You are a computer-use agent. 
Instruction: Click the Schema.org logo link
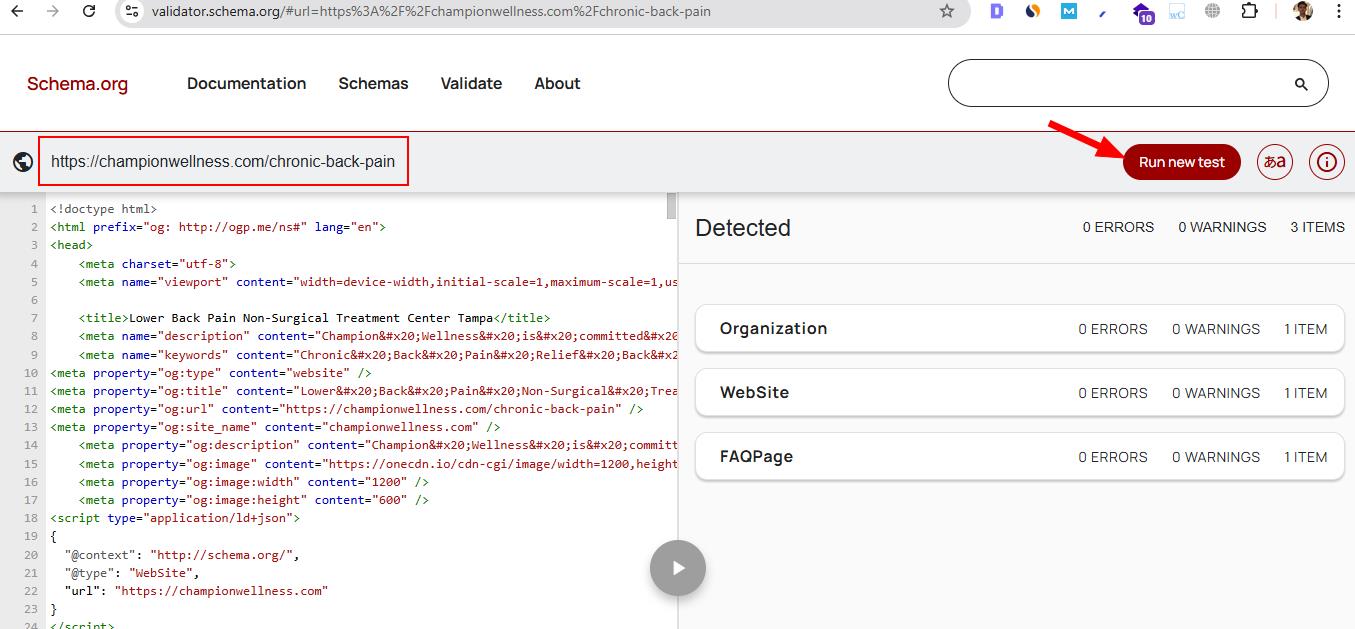coord(77,84)
